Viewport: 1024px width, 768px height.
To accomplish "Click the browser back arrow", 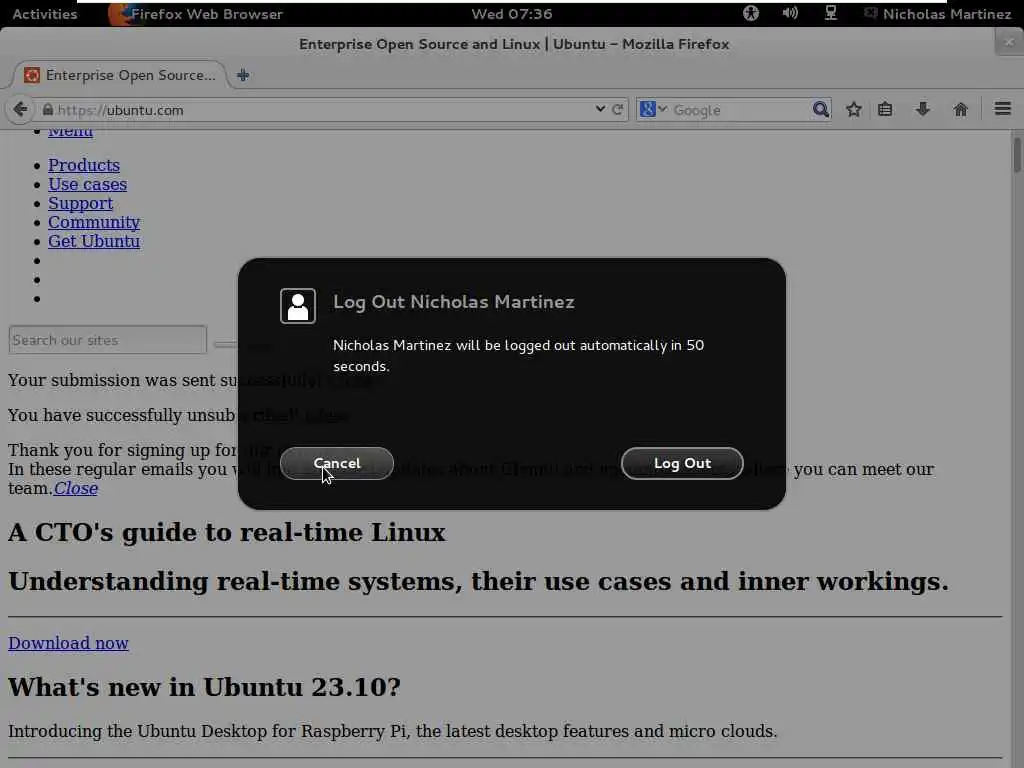I will coord(20,109).
